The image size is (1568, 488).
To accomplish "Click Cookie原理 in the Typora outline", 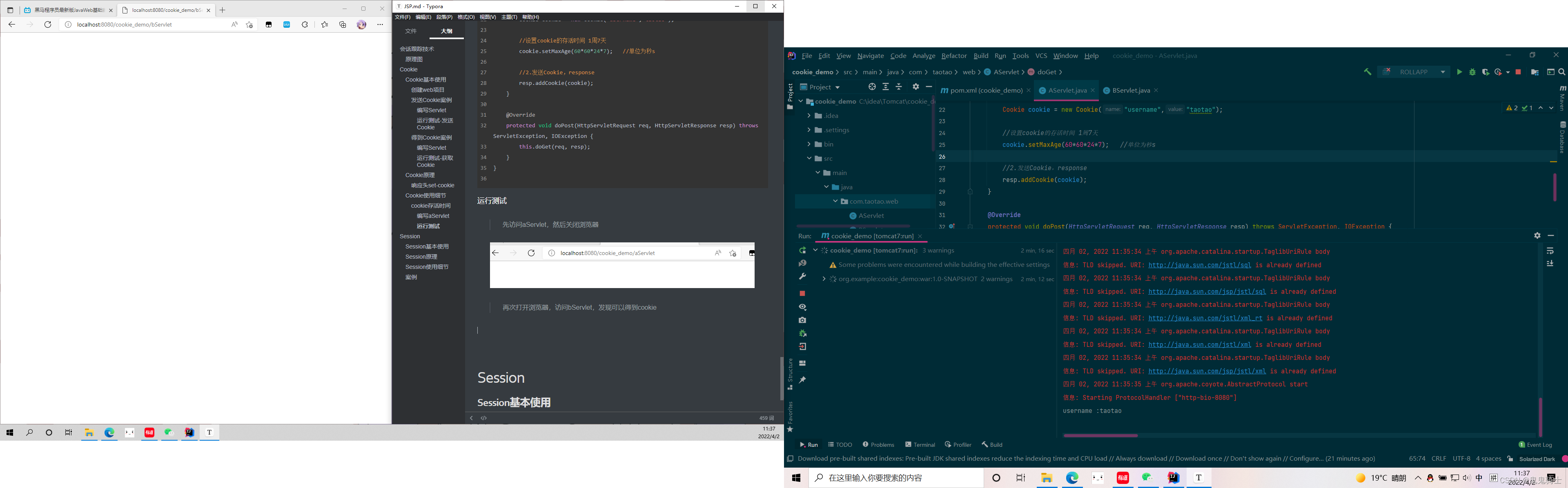I will [419, 175].
